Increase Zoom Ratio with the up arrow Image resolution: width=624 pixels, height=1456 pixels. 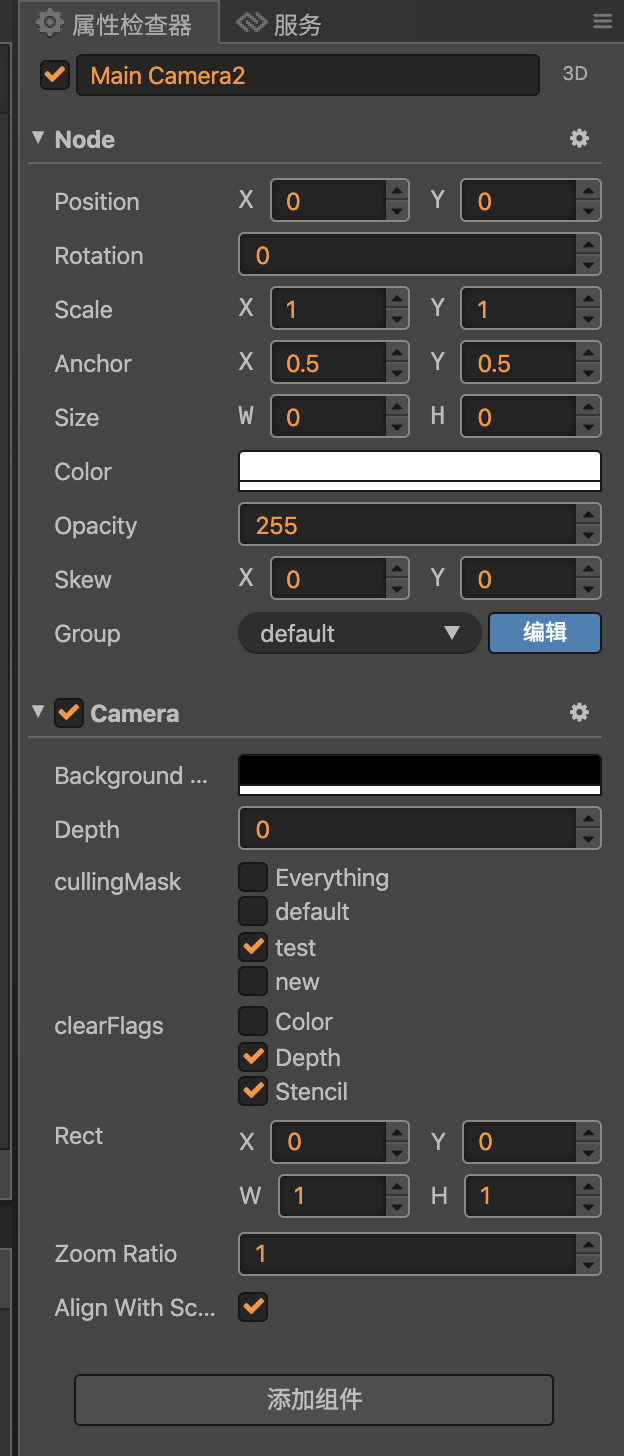click(589, 1243)
